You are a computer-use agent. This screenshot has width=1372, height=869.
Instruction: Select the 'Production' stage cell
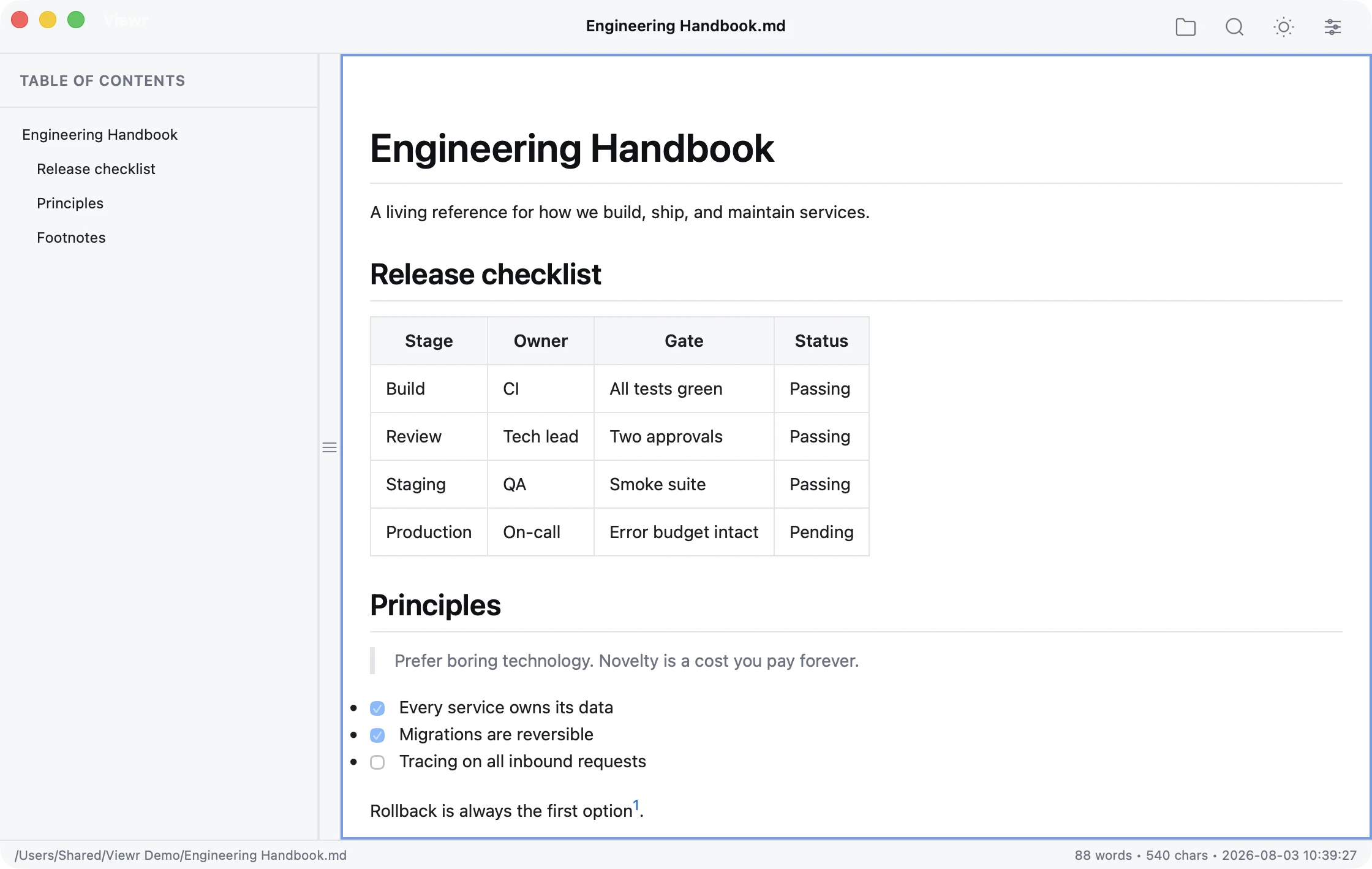click(429, 532)
